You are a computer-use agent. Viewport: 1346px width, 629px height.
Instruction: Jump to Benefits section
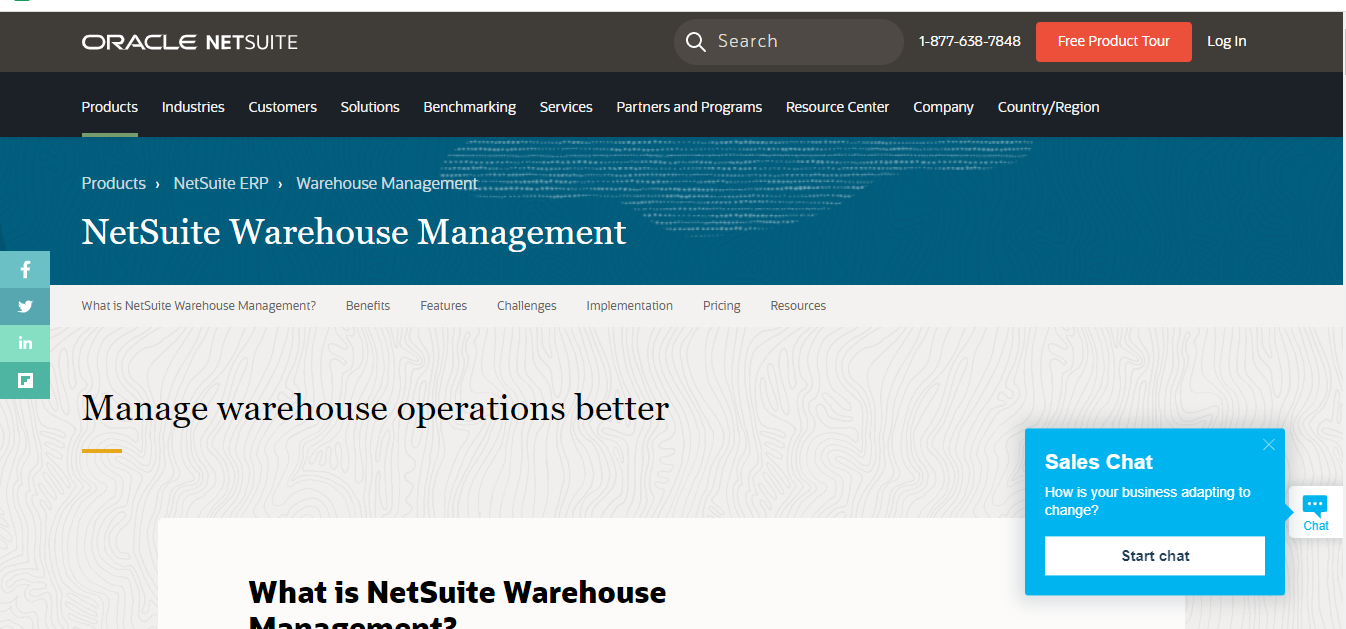pos(368,306)
